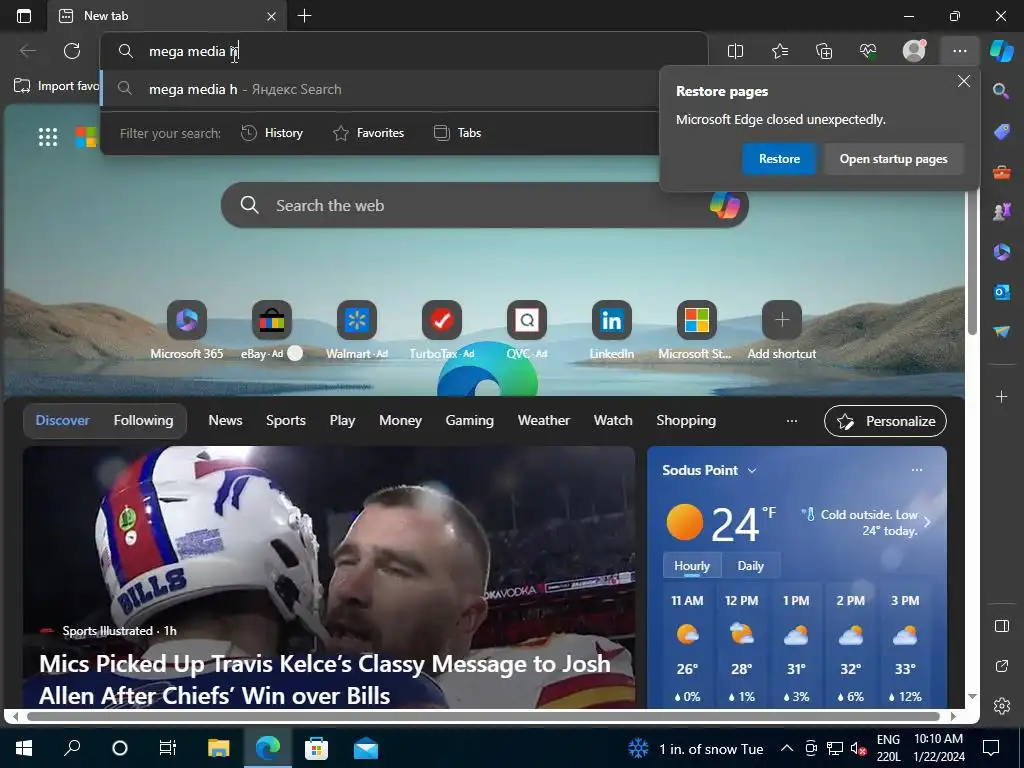
Task: Open Copilot icon in the search box
Action: click(x=725, y=205)
